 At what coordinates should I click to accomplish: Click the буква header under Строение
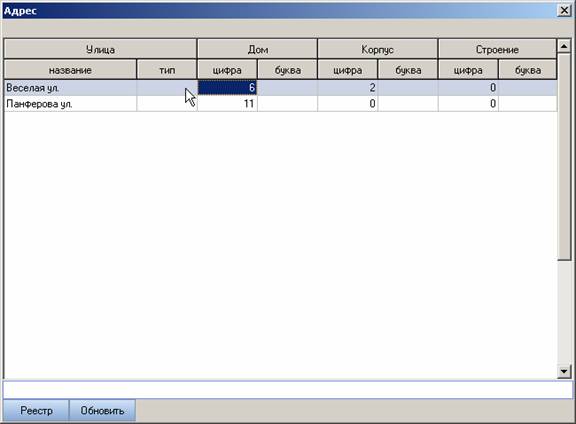[x=528, y=70]
